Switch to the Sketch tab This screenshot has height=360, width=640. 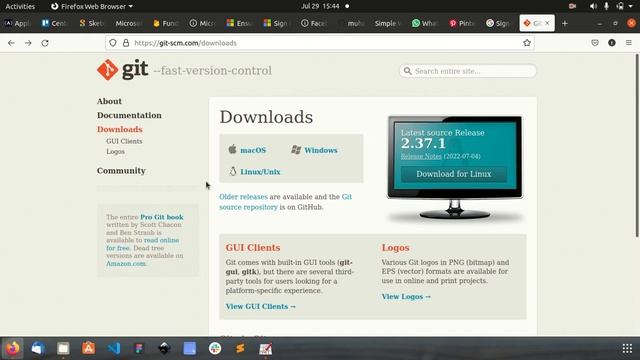[91, 23]
